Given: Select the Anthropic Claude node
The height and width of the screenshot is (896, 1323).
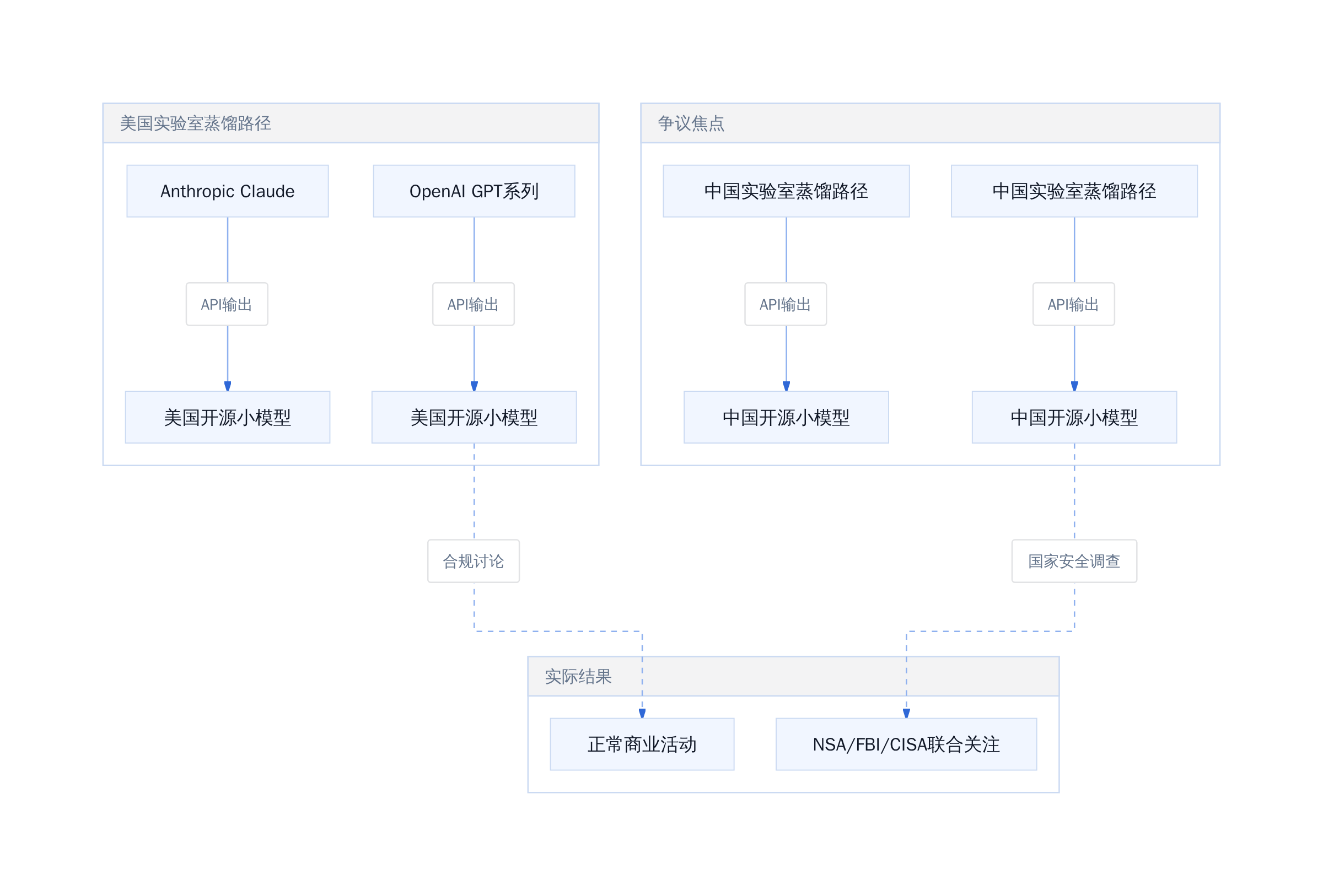Looking at the screenshot, I should click(x=228, y=191).
